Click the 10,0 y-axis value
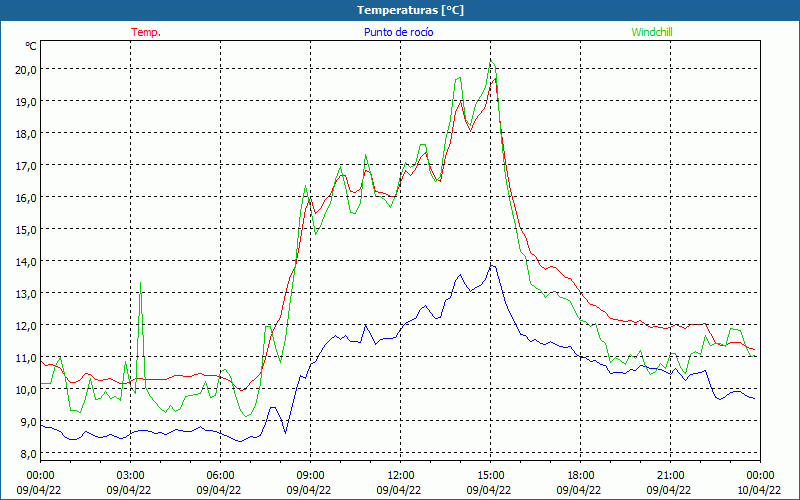This screenshot has width=800, height=500. (26, 390)
